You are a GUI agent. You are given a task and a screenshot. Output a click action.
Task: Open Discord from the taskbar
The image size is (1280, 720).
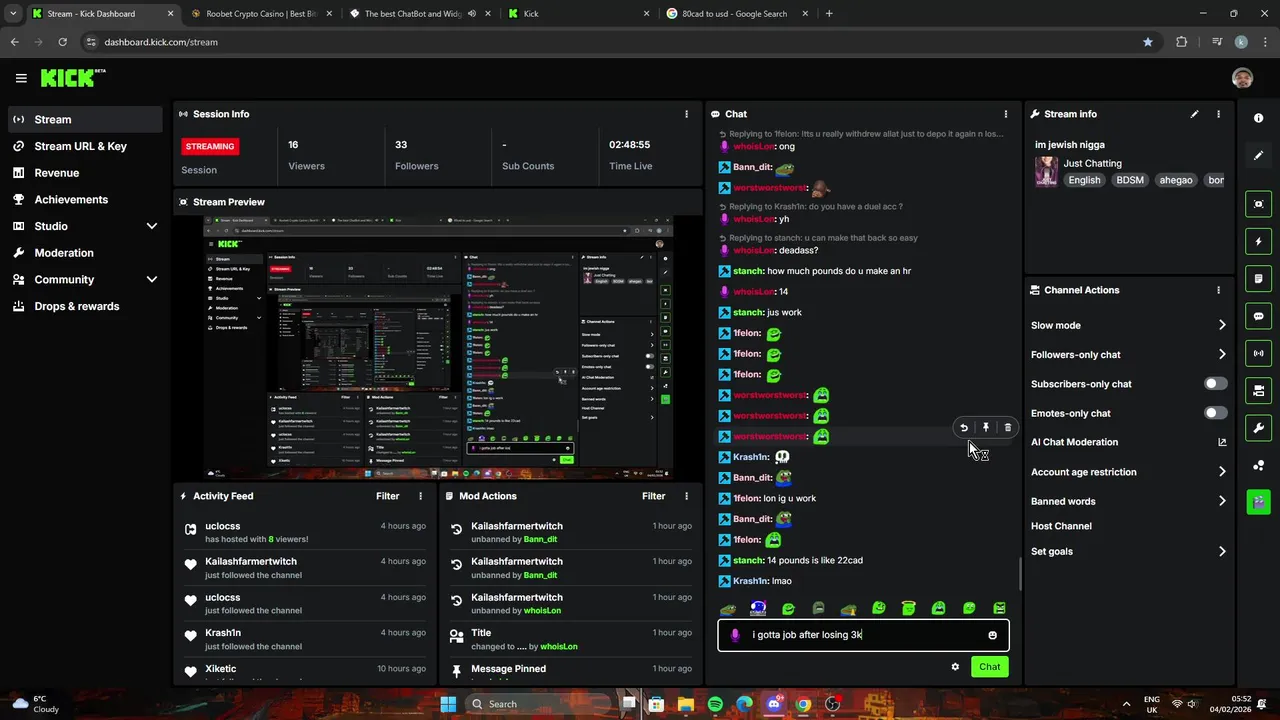click(x=774, y=704)
